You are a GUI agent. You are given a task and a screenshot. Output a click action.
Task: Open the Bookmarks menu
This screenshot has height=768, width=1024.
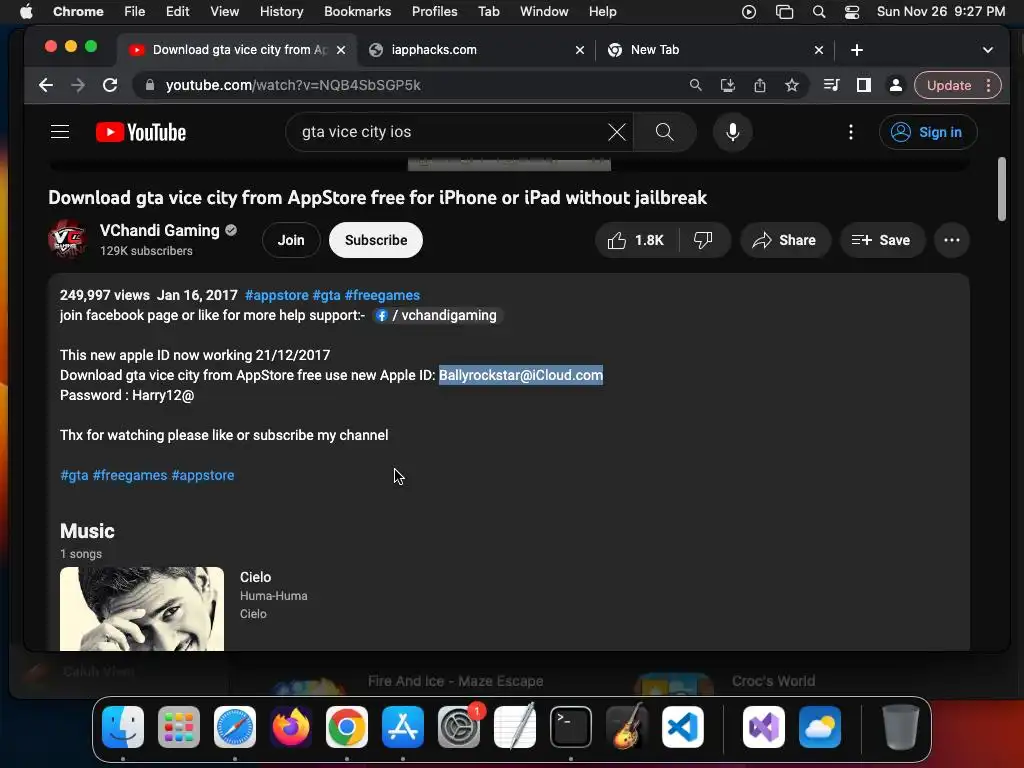(357, 12)
